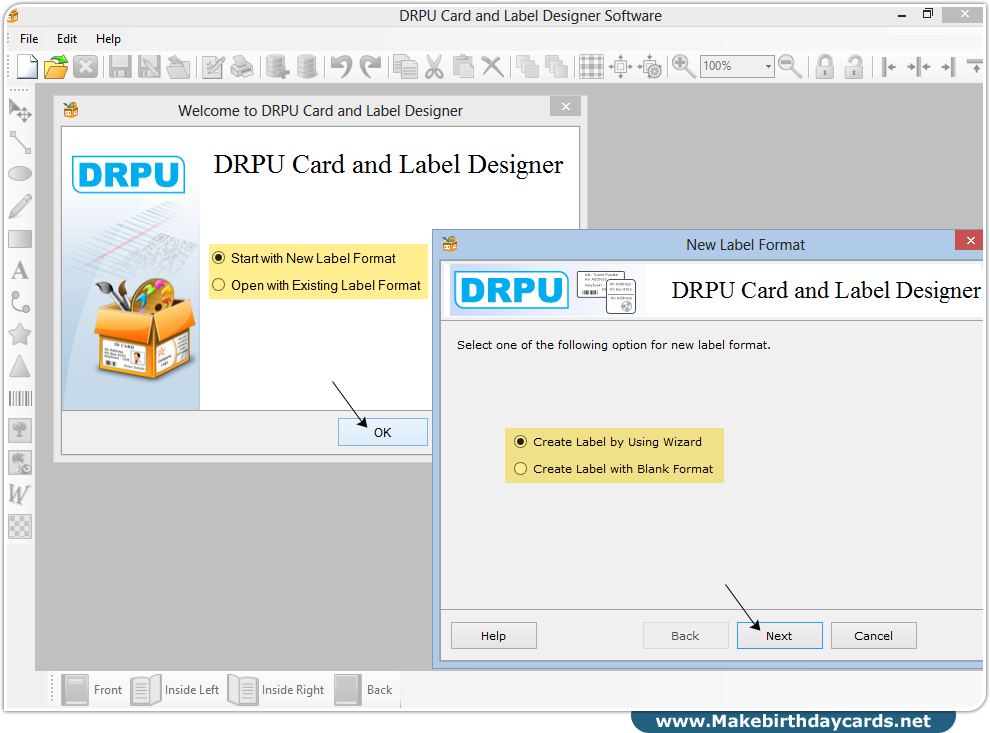Open an existing file via folder icon
990x733 pixels.
point(56,66)
